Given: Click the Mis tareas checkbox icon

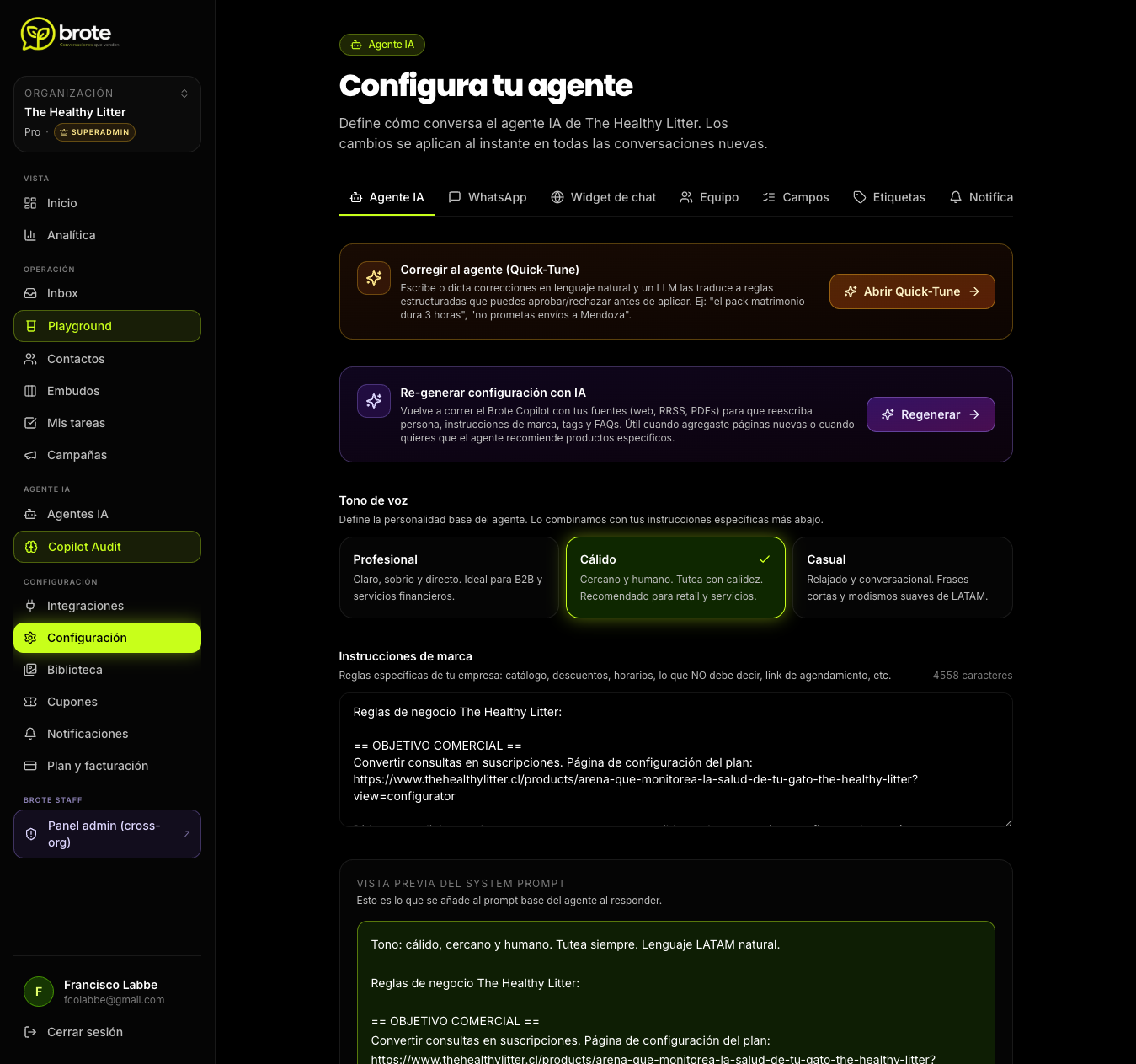Looking at the screenshot, I should coord(30,423).
